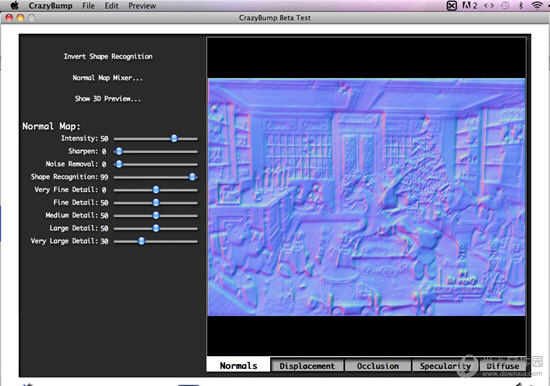Click the Very Large Detail: 30 label
The image size is (550, 386).
coord(69,241)
